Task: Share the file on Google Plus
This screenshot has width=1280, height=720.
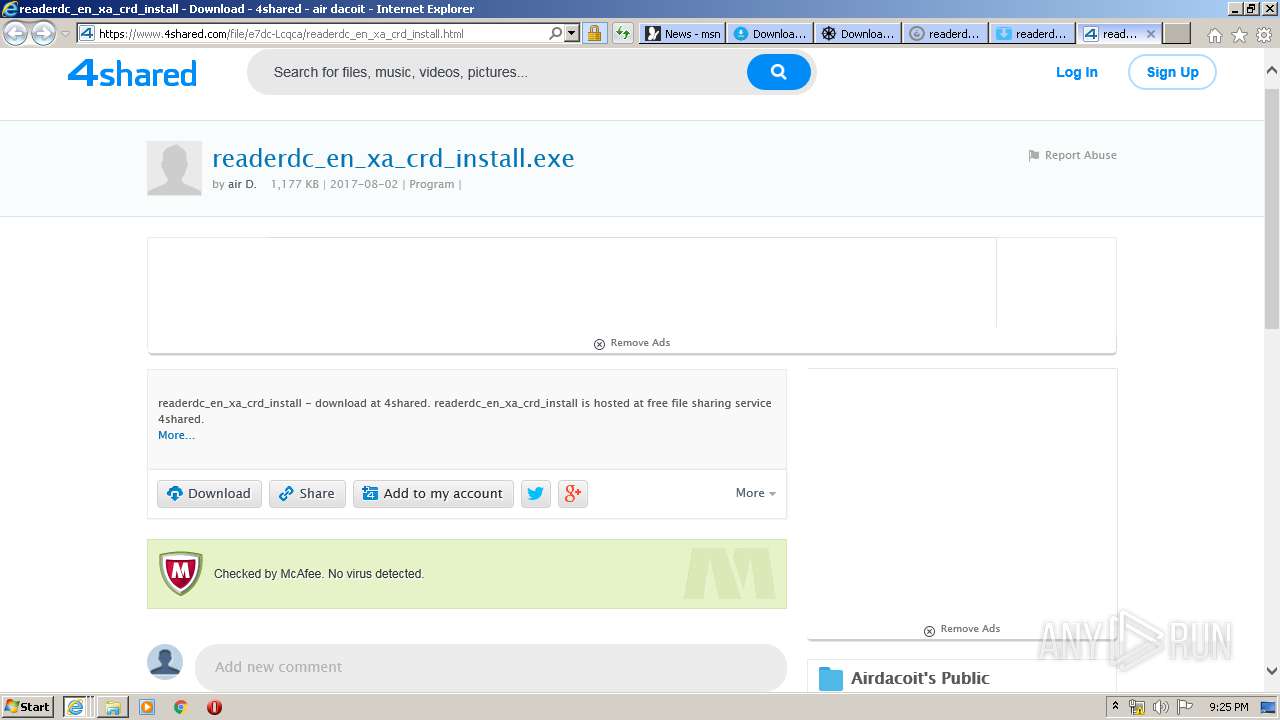Action: point(573,493)
